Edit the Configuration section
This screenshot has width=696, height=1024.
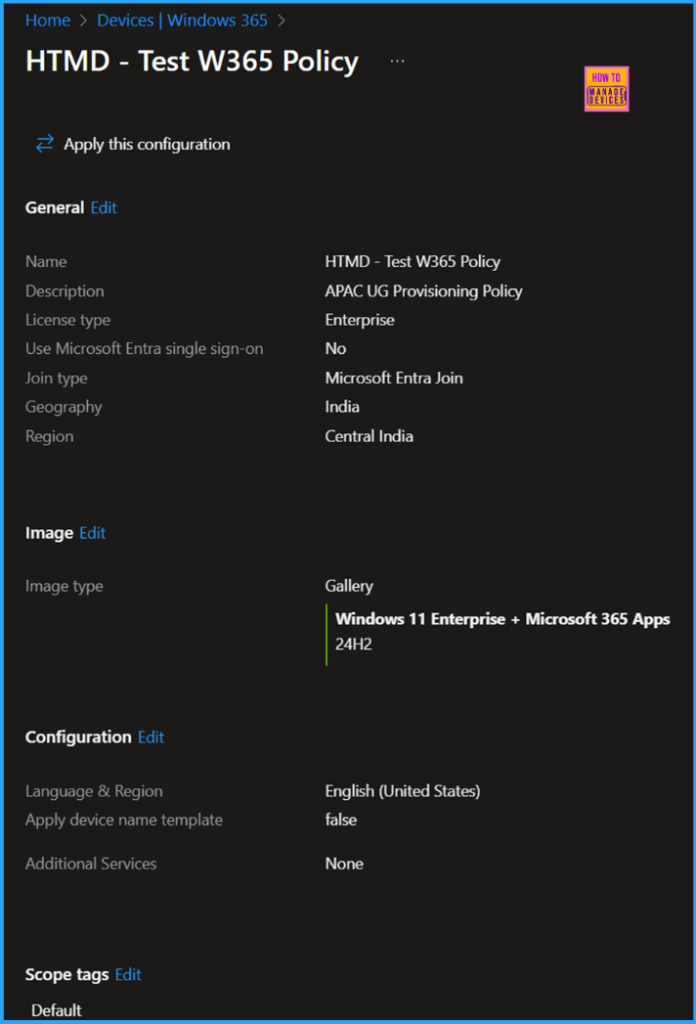151,737
